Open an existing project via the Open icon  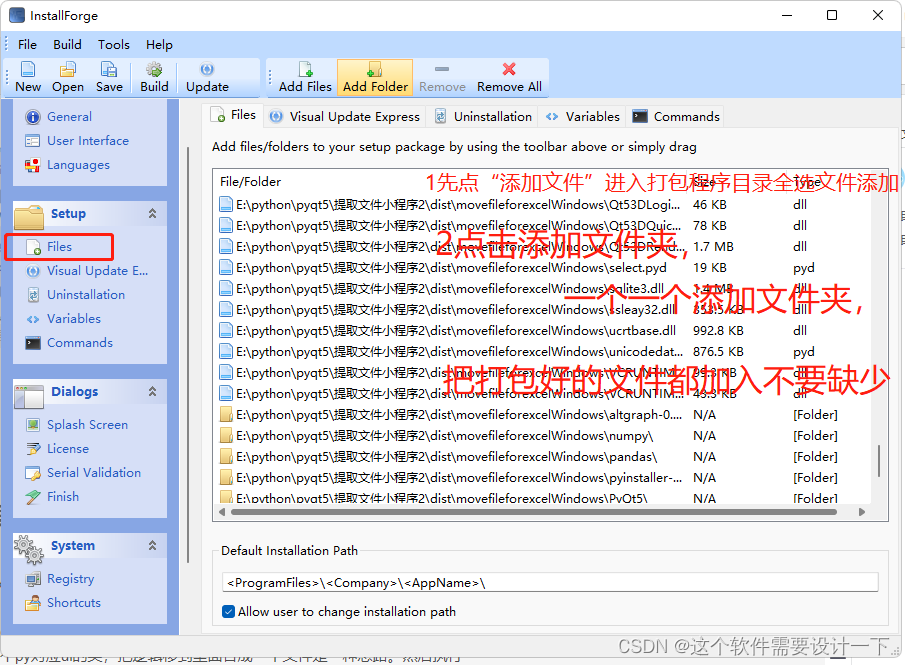point(67,77)
